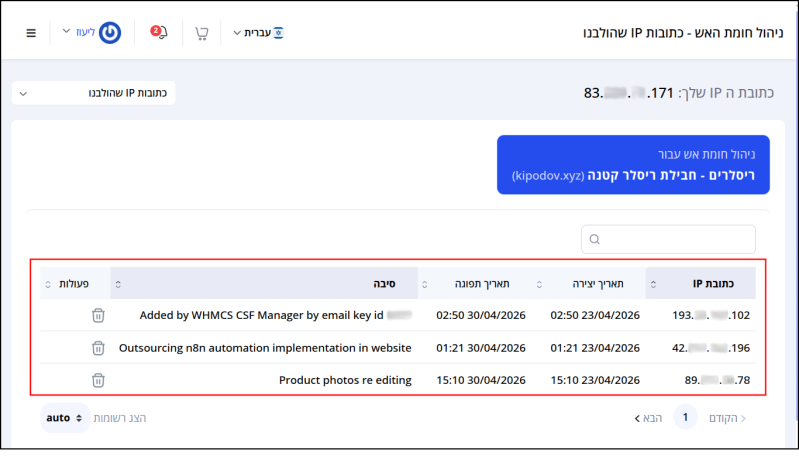
Task: Click inside the table search field
Action: tap(668, 239)
